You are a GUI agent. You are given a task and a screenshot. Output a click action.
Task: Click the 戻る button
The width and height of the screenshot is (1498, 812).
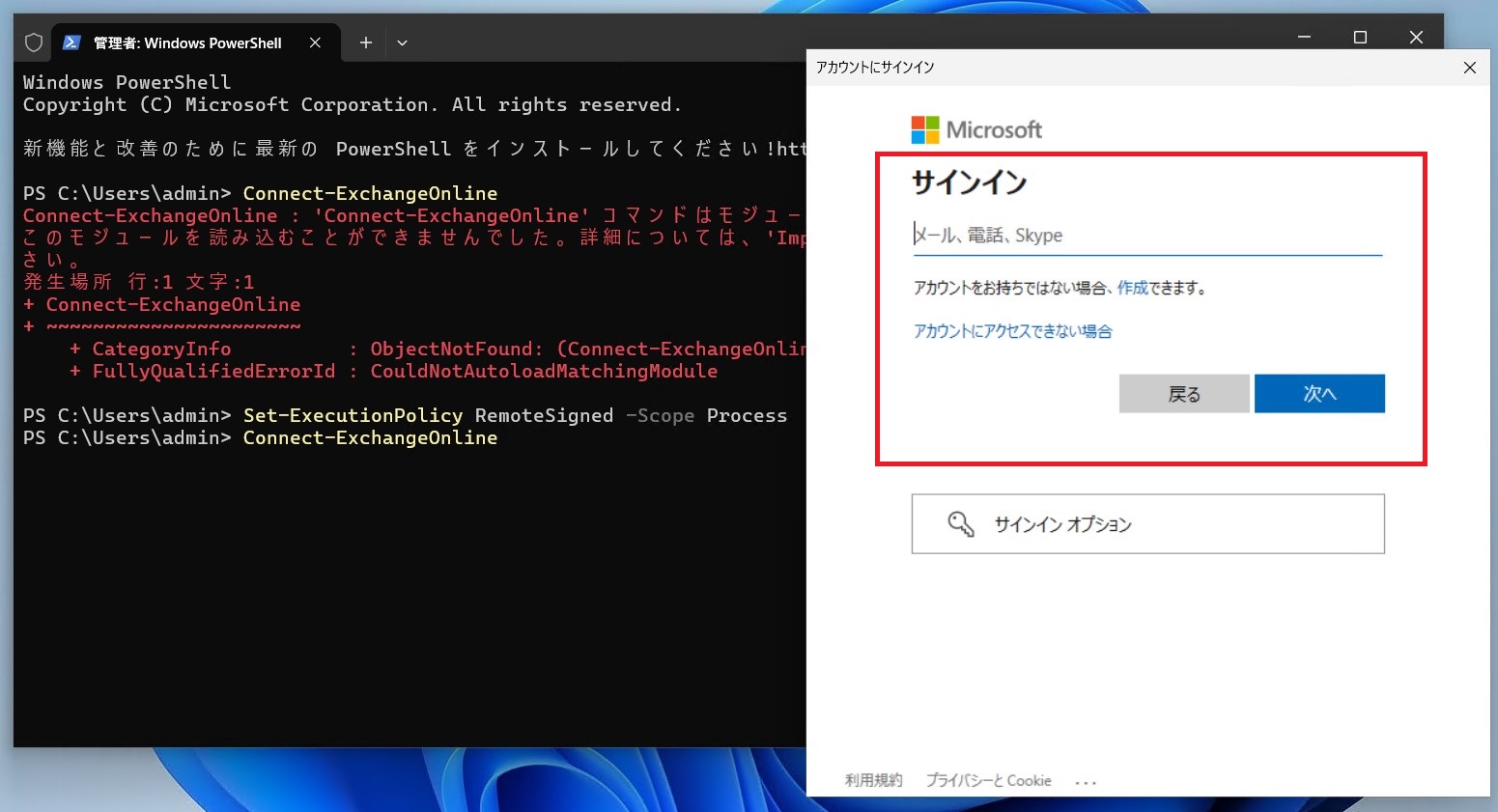1184,394
